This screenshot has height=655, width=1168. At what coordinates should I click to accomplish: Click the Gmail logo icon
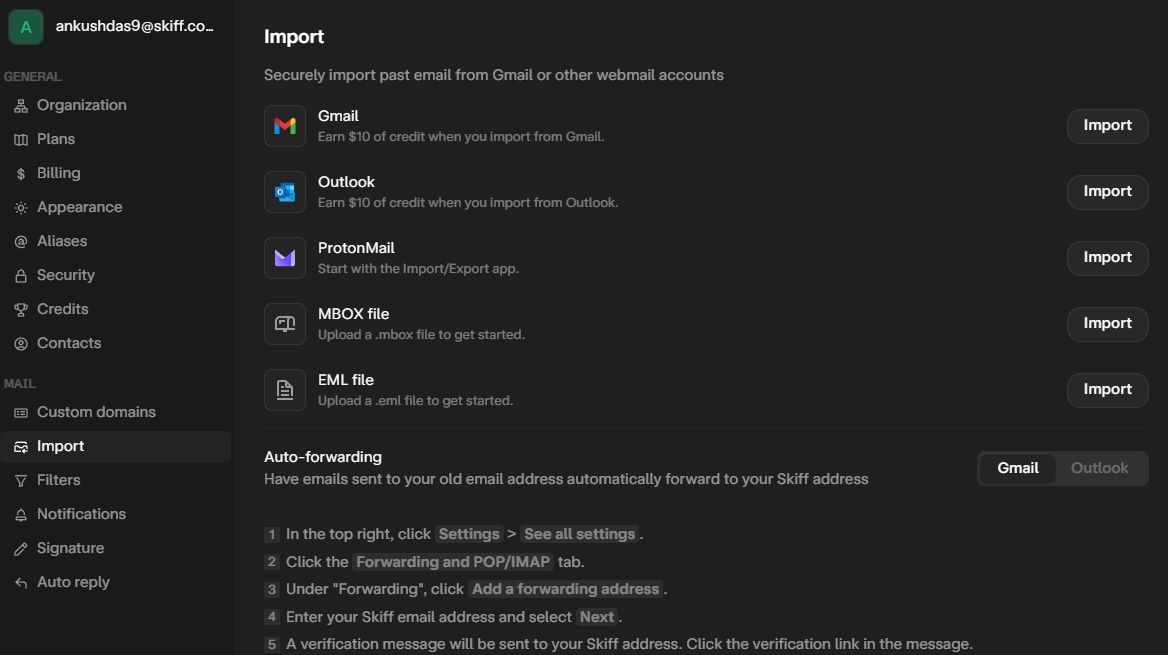tap(284, 126)
